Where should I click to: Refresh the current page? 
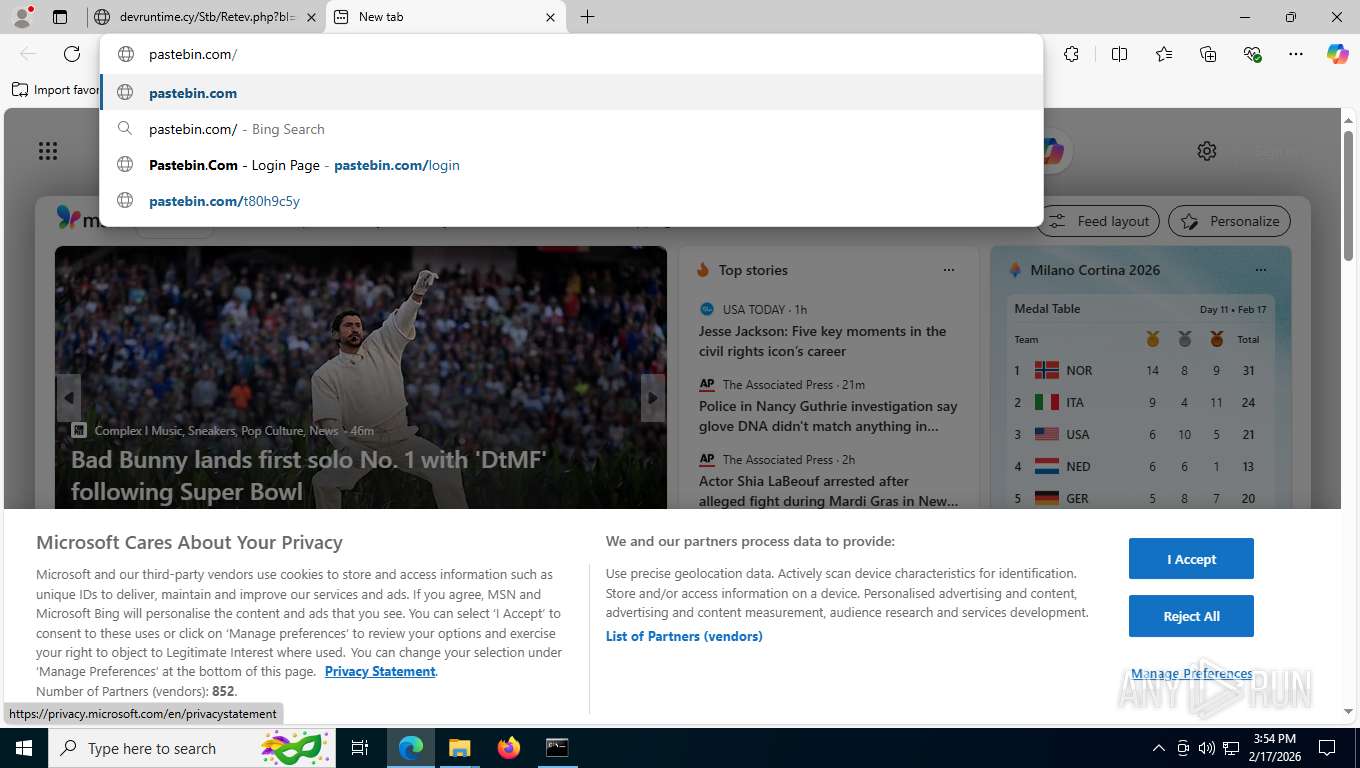pyautogui.click(x=72, y=54)
